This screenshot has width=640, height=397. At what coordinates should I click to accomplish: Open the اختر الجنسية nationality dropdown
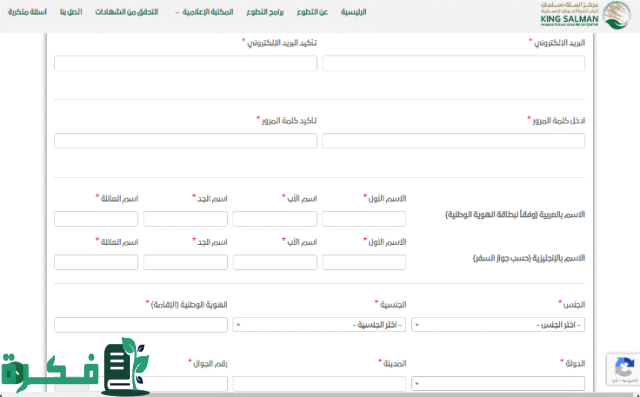tap(319, 325)
